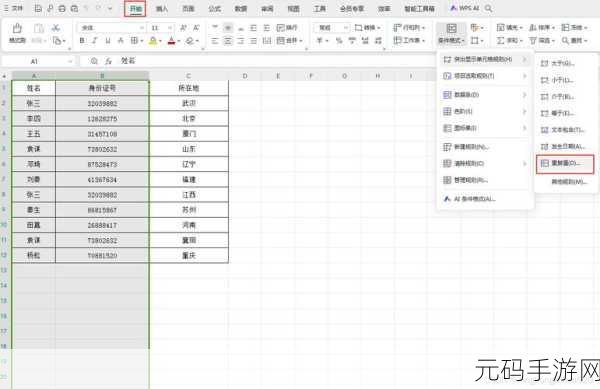Click the red font color swatch
600x389 pixels.
point(171,41)
